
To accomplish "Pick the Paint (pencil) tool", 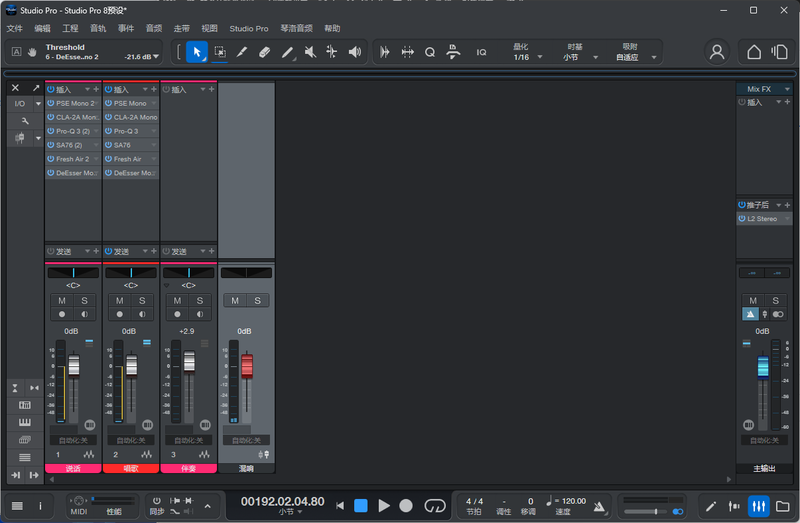I will (242, 52).
